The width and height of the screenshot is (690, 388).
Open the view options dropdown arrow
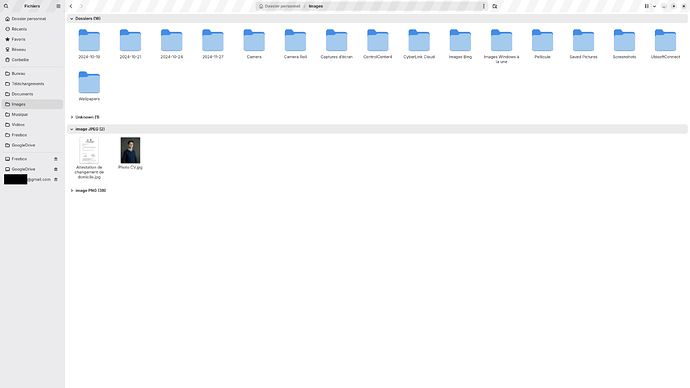654,6
